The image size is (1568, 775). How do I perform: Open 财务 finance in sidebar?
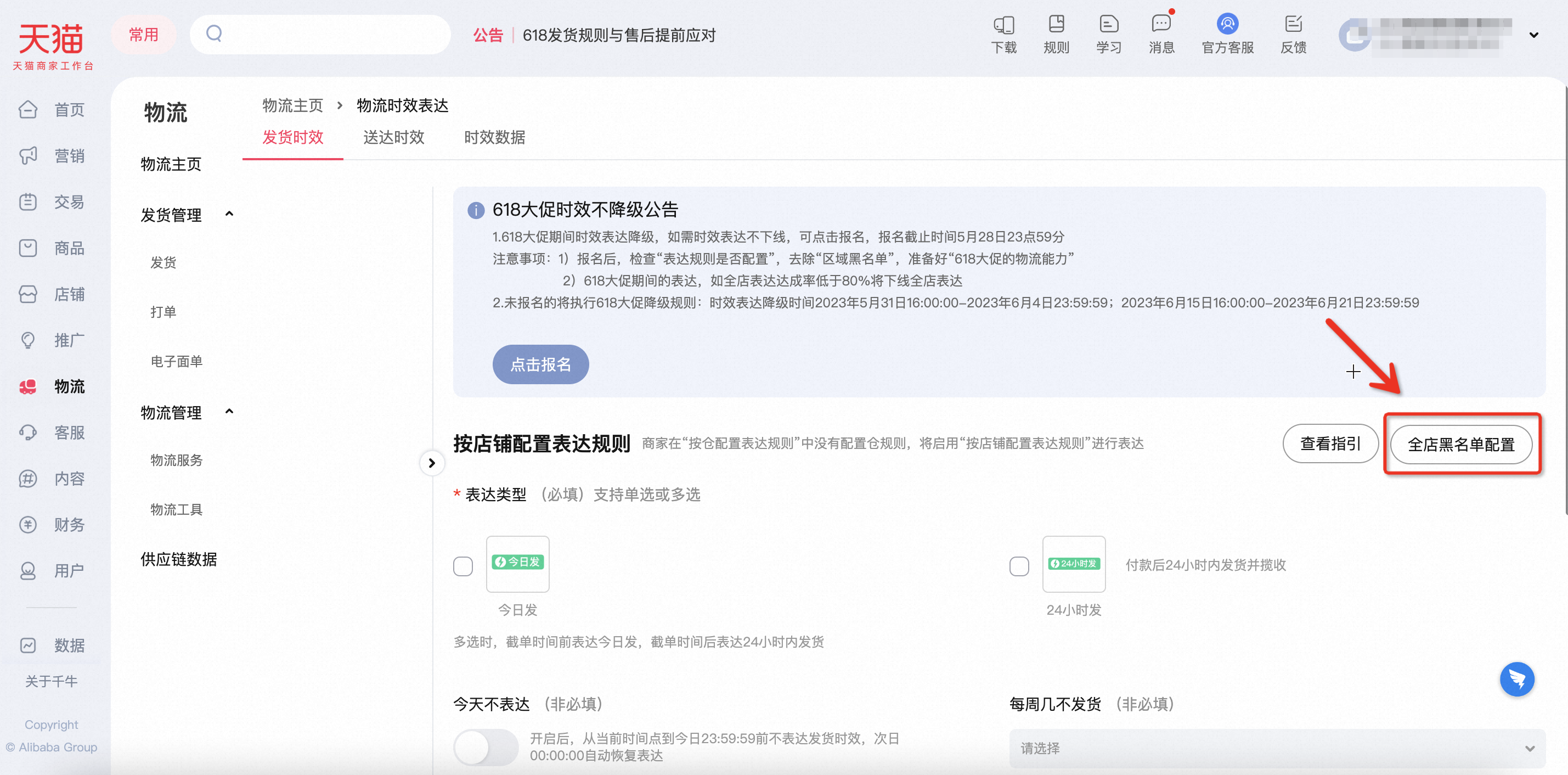pyautogui.click(x=52, y=525)
